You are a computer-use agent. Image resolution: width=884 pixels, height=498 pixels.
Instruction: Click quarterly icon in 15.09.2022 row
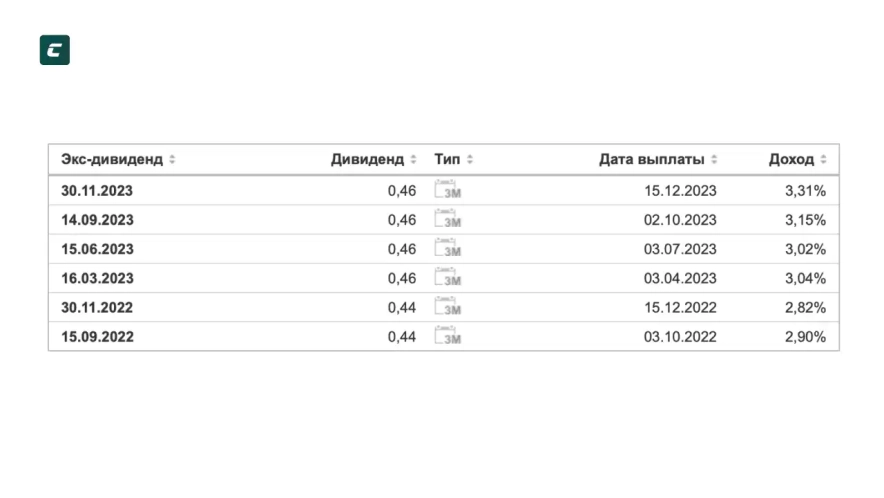pos(448,336)
